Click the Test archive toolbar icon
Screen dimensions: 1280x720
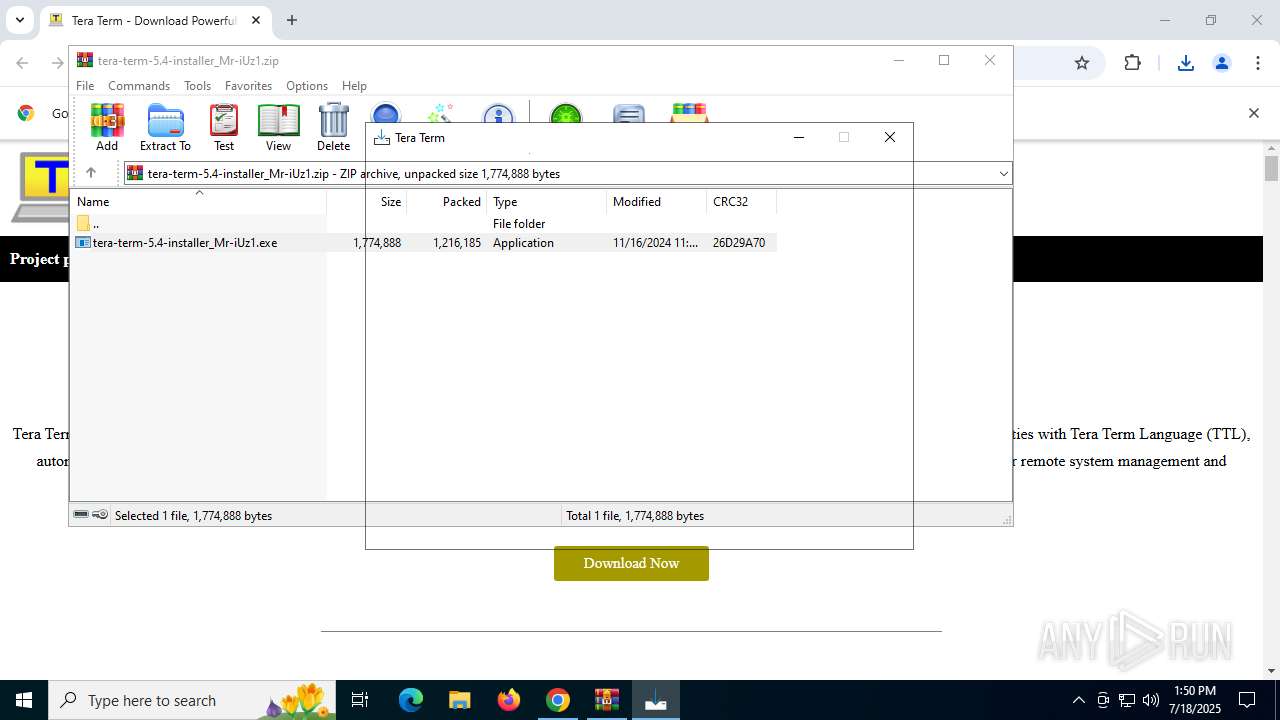point(224,127)
